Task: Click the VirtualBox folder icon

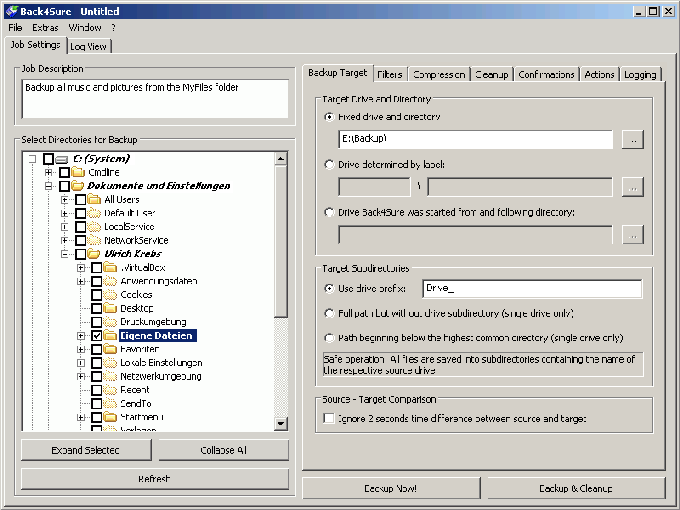Action: click(x=110, y=268)
